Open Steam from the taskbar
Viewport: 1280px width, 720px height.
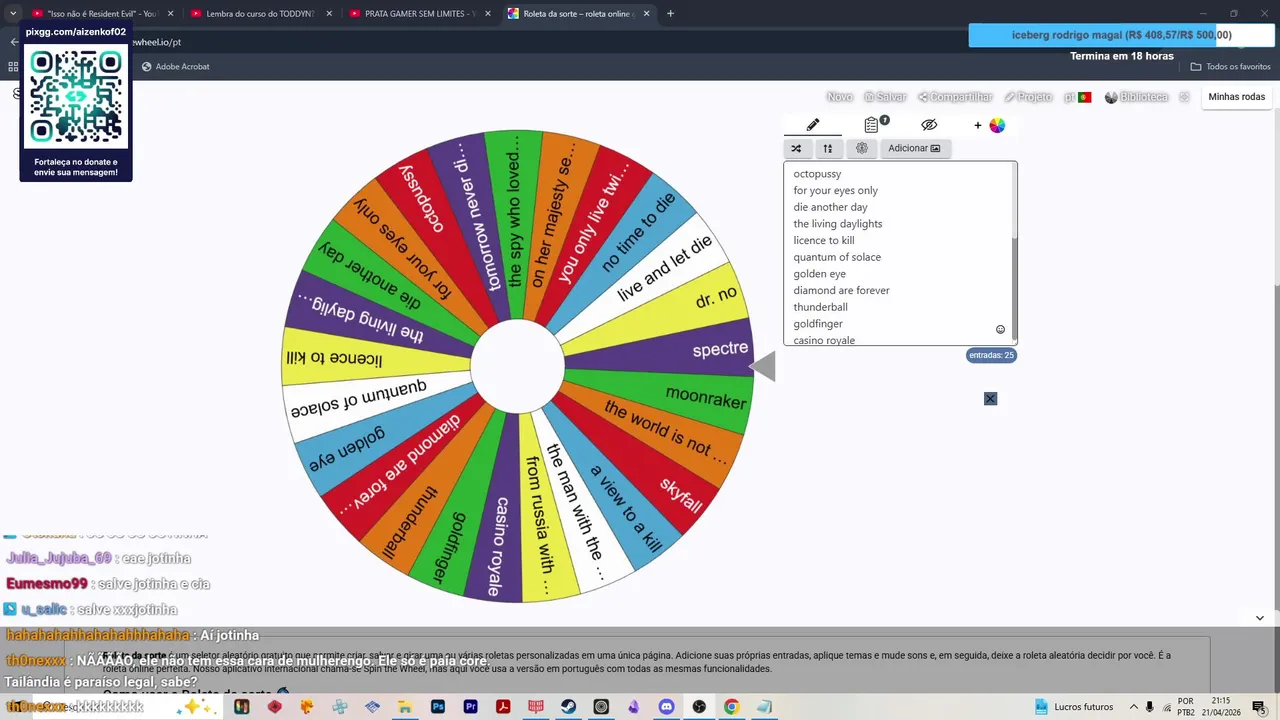pos(568,707)
